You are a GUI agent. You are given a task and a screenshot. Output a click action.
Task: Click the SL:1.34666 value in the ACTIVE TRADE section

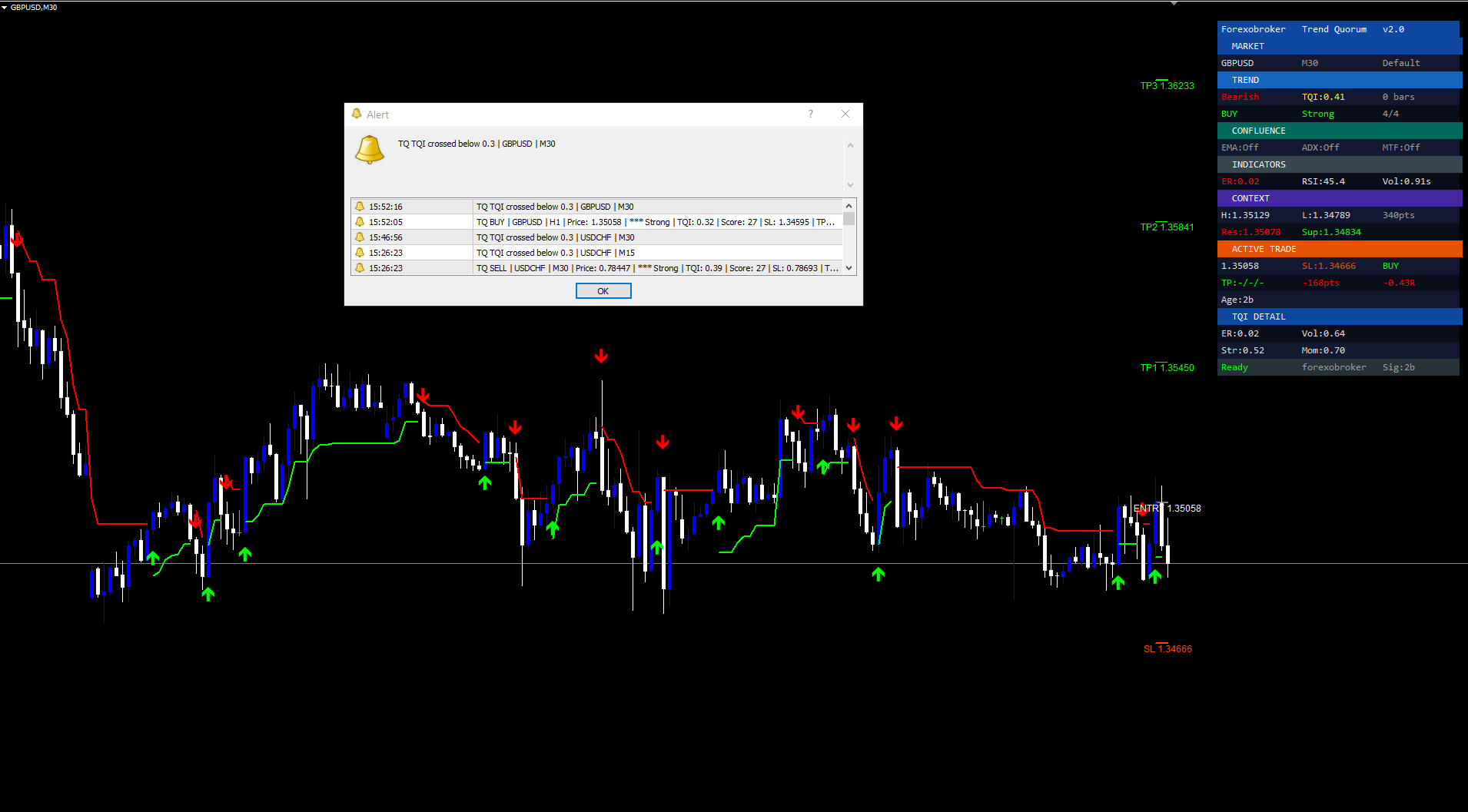[x=1329, y=266]
